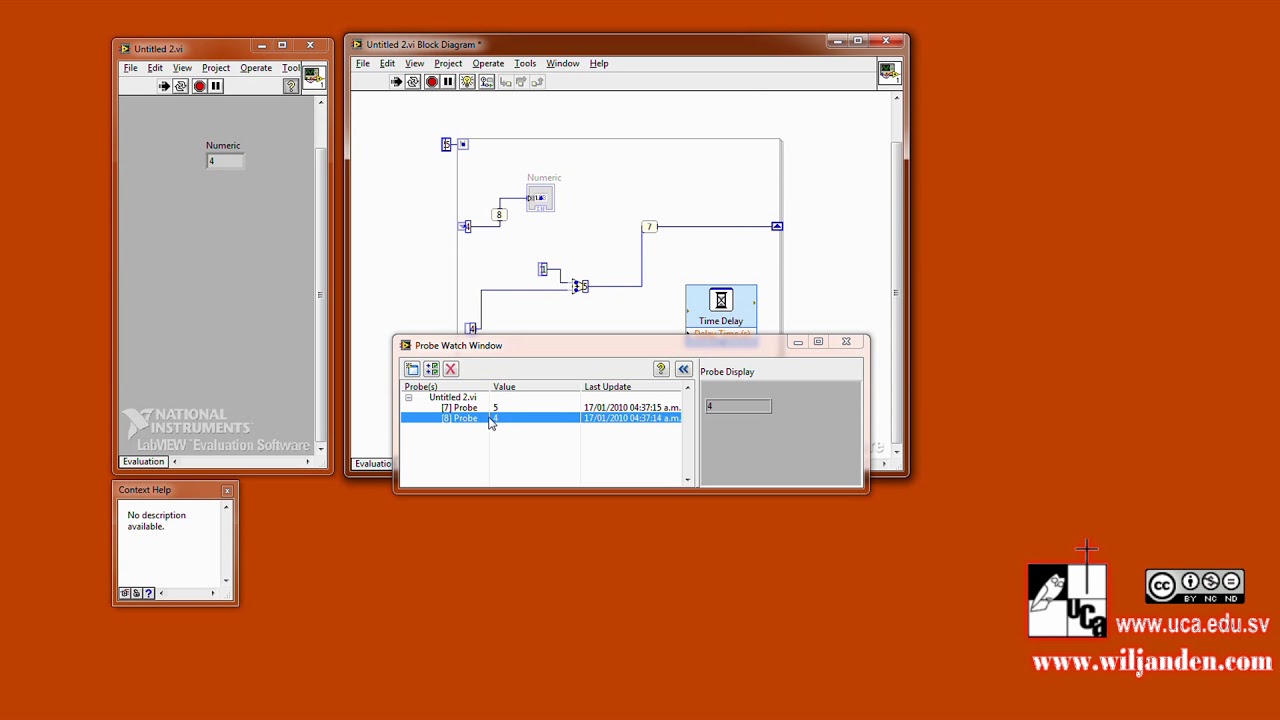Click Numeric indicator terminal on diagram

(540, 198)
